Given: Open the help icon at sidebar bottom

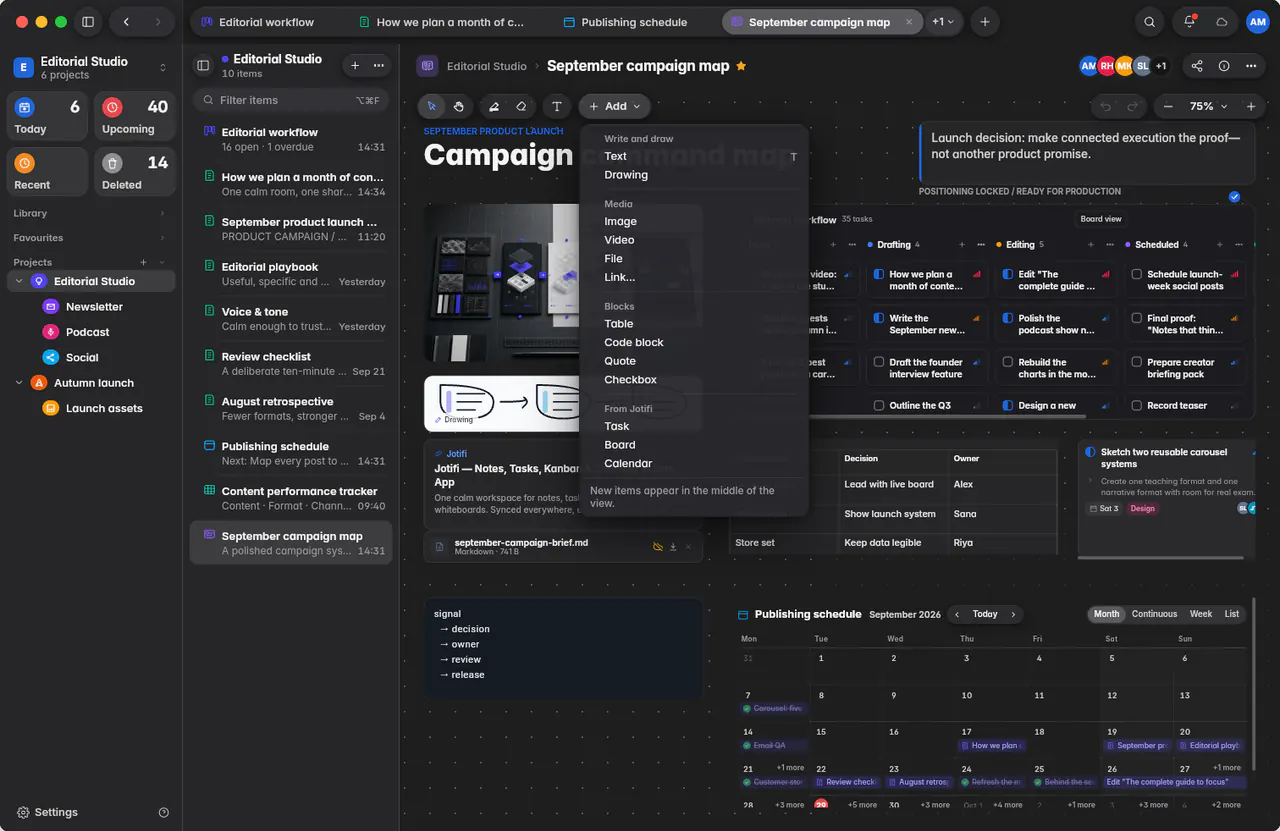Looking at the screenshot, I should [164, 812].
